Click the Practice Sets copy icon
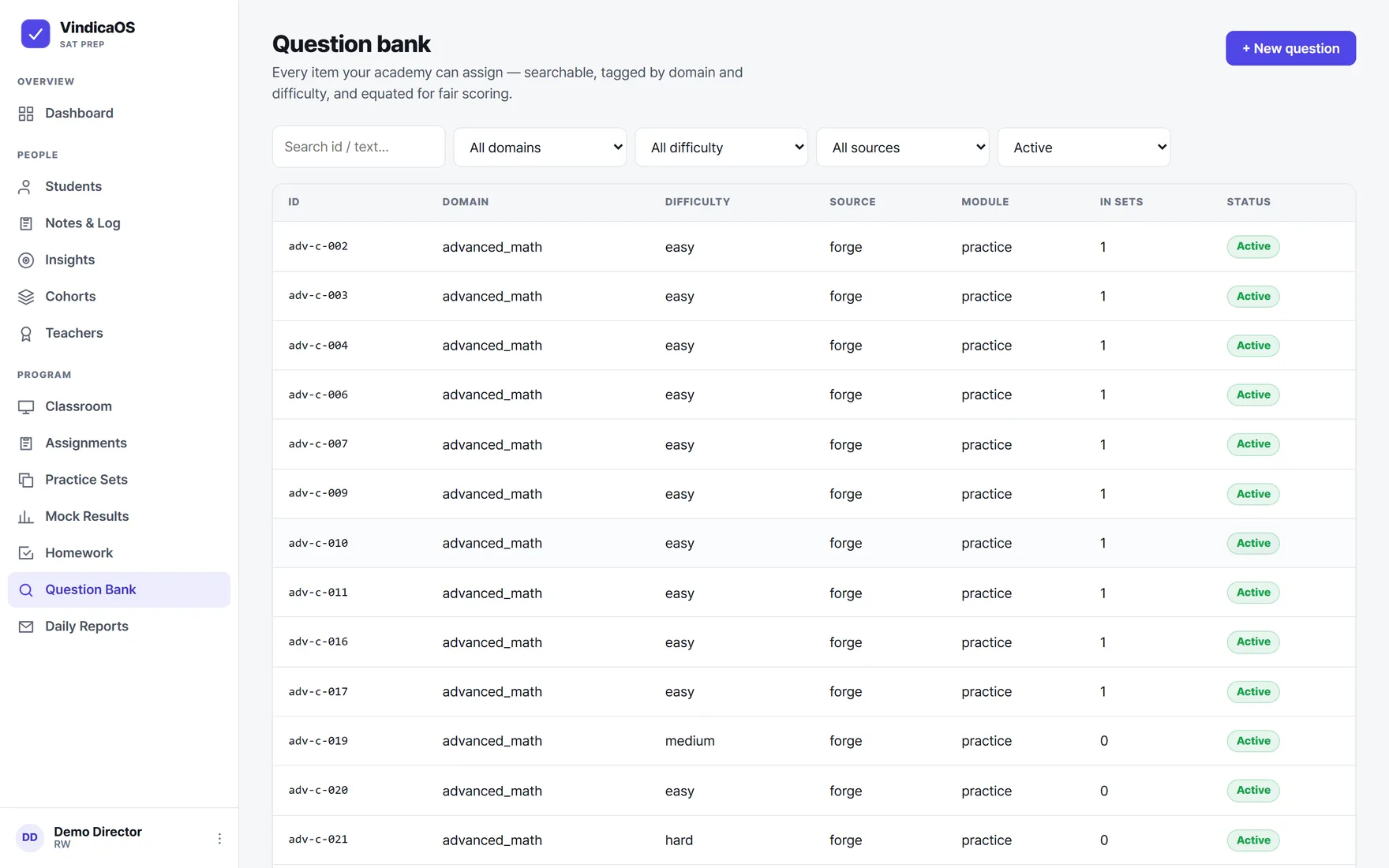1389x868 pixels. (26, 480)
